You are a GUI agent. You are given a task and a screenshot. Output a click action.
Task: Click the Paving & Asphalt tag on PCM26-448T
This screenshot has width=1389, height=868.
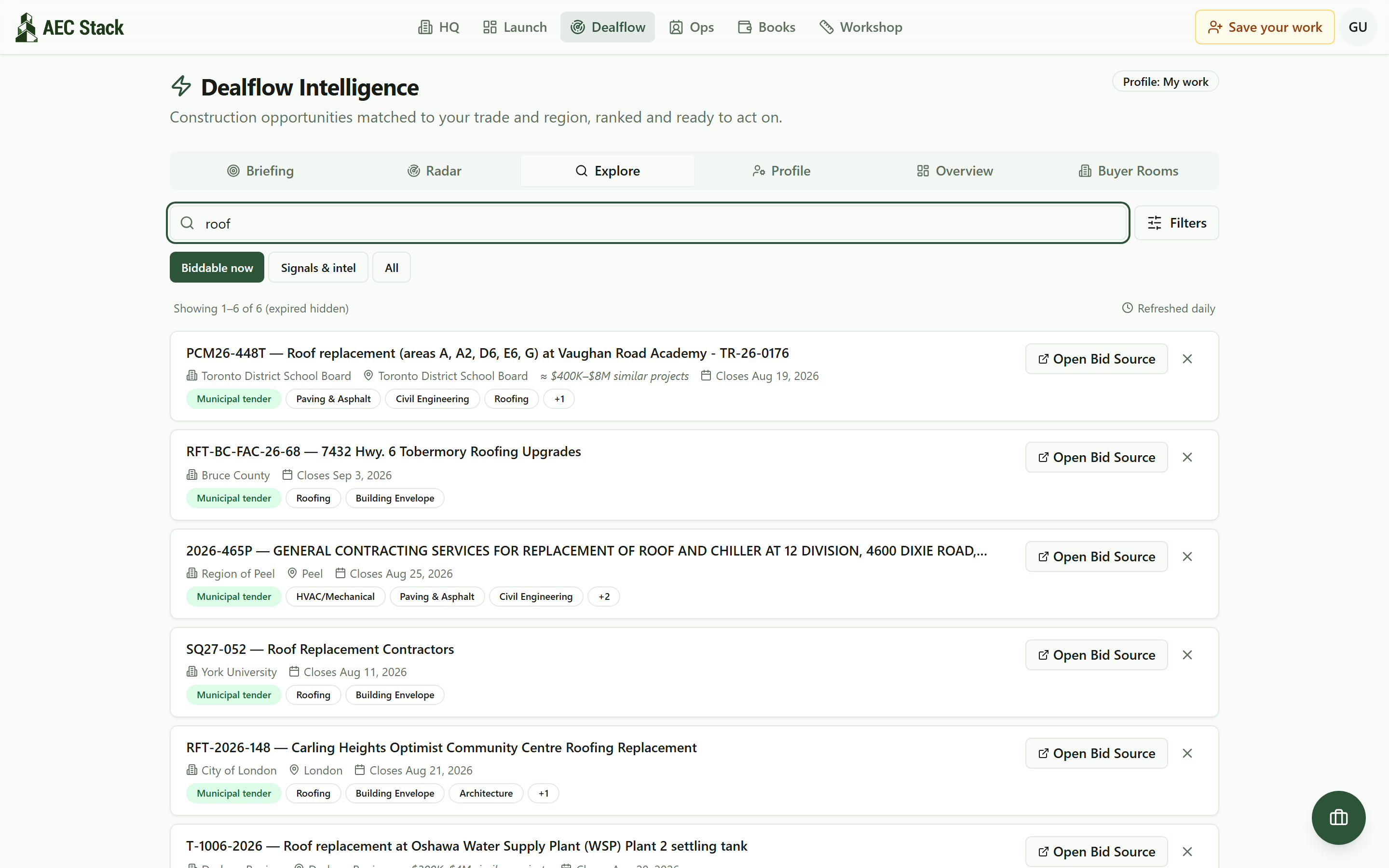[333, 399]
